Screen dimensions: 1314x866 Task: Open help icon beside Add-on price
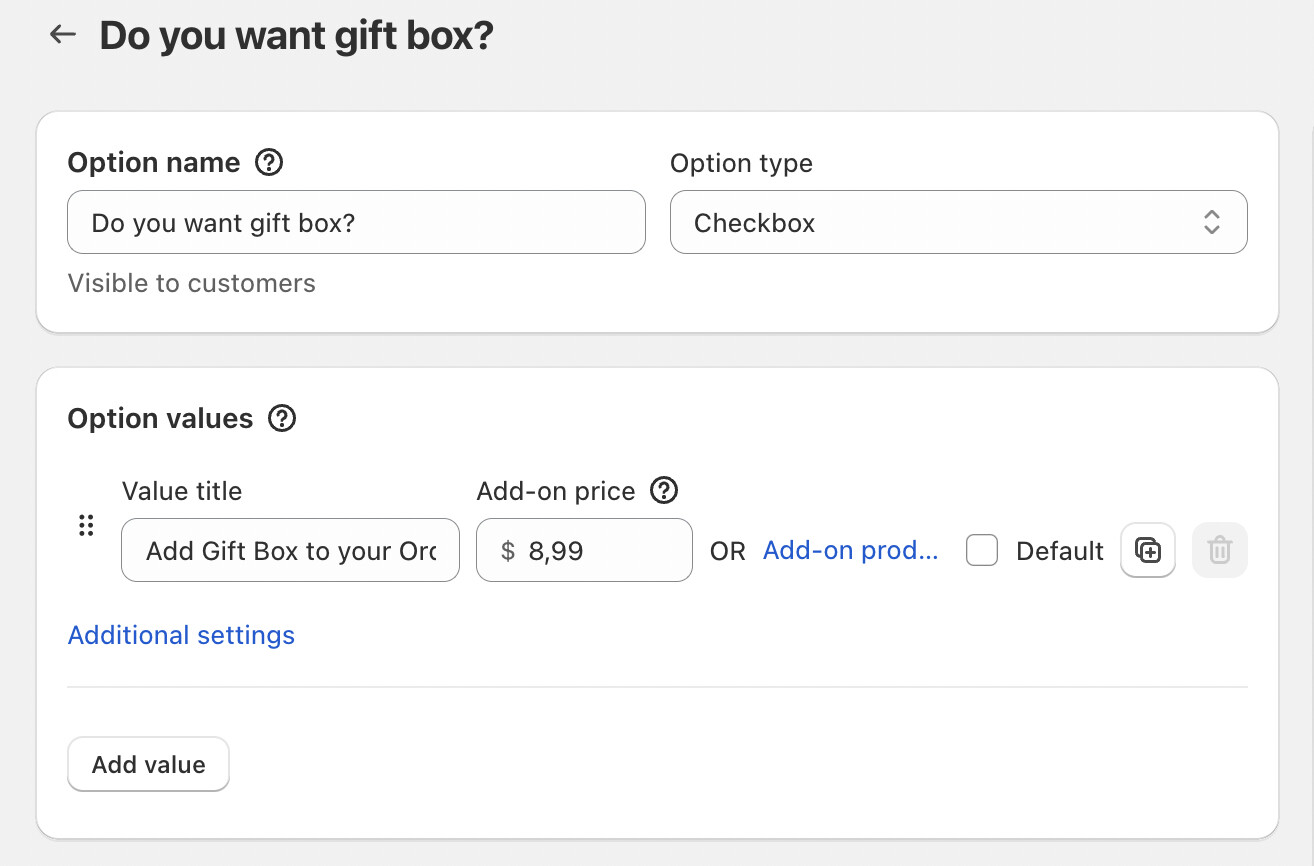click(x=664, y=491)
